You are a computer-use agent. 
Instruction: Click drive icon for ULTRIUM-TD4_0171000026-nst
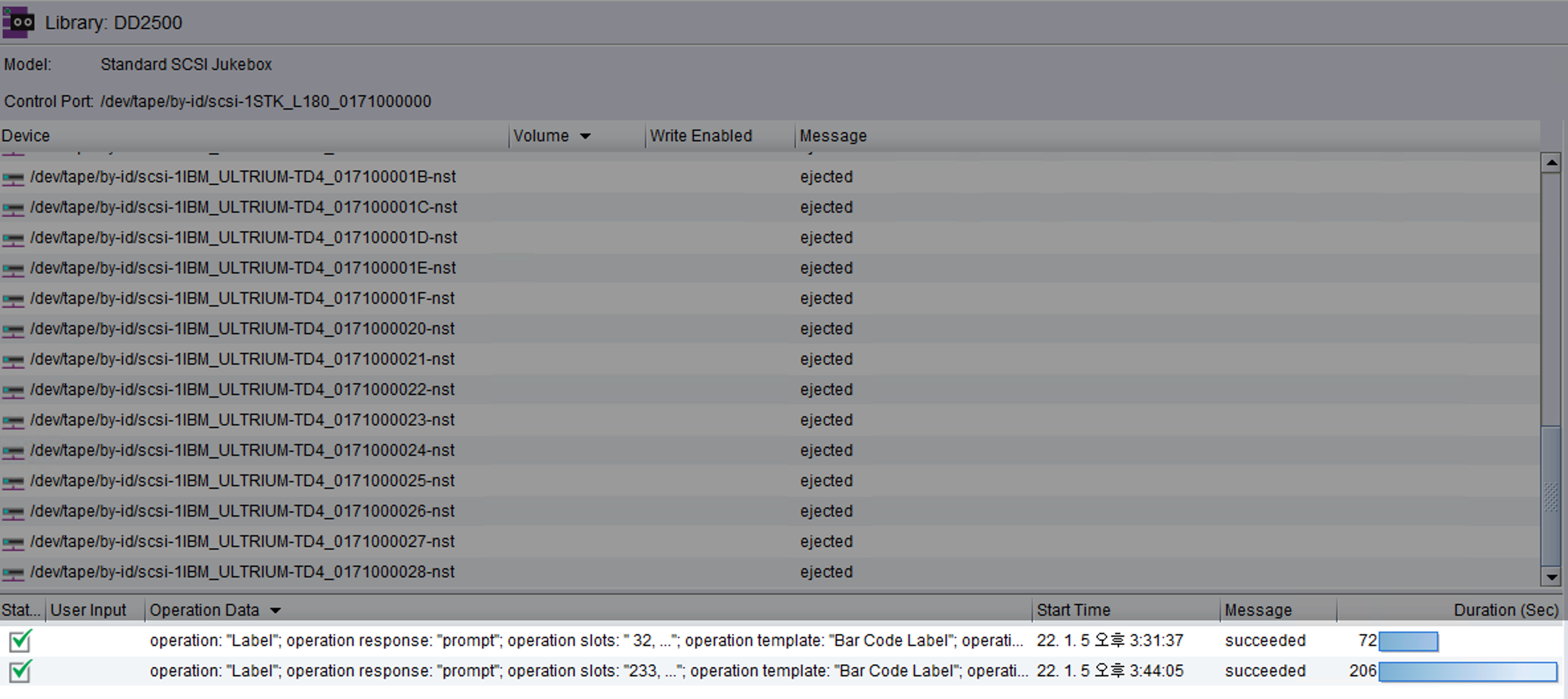click(13, 512)
